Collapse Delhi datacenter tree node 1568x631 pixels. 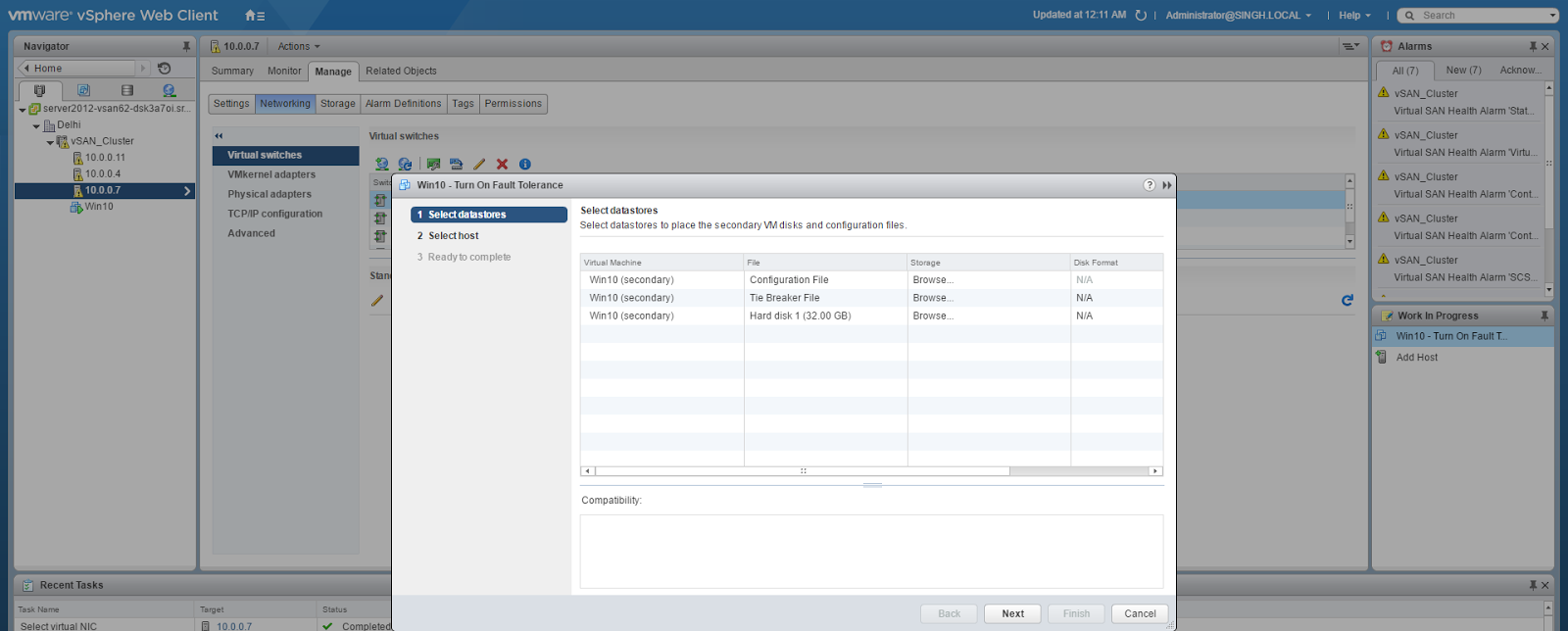click(x=36, y=126)
